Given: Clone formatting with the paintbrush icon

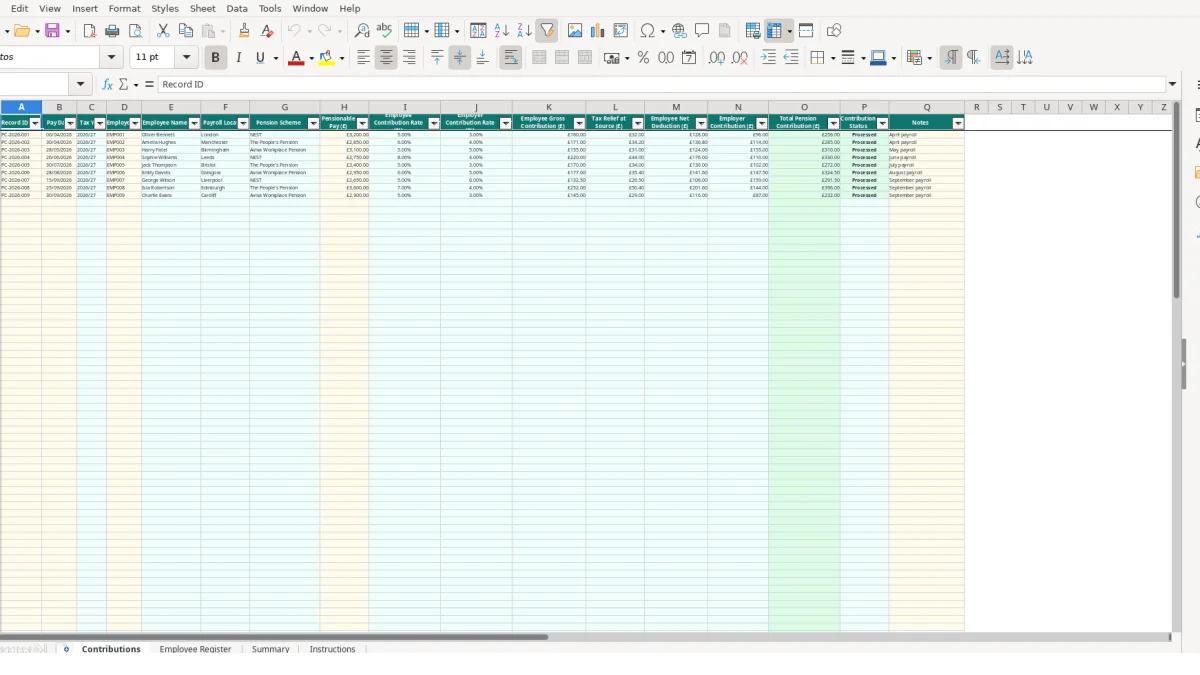Looking at the screenshot, I should click(x=244, y=31).
